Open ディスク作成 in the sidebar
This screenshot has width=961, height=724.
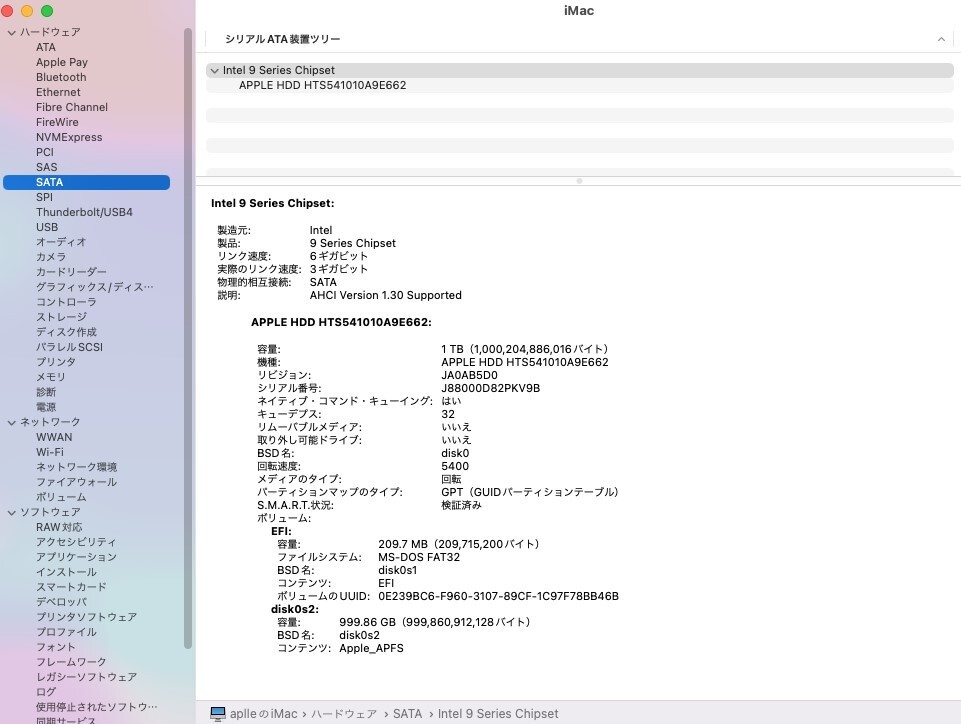point(66,332)
